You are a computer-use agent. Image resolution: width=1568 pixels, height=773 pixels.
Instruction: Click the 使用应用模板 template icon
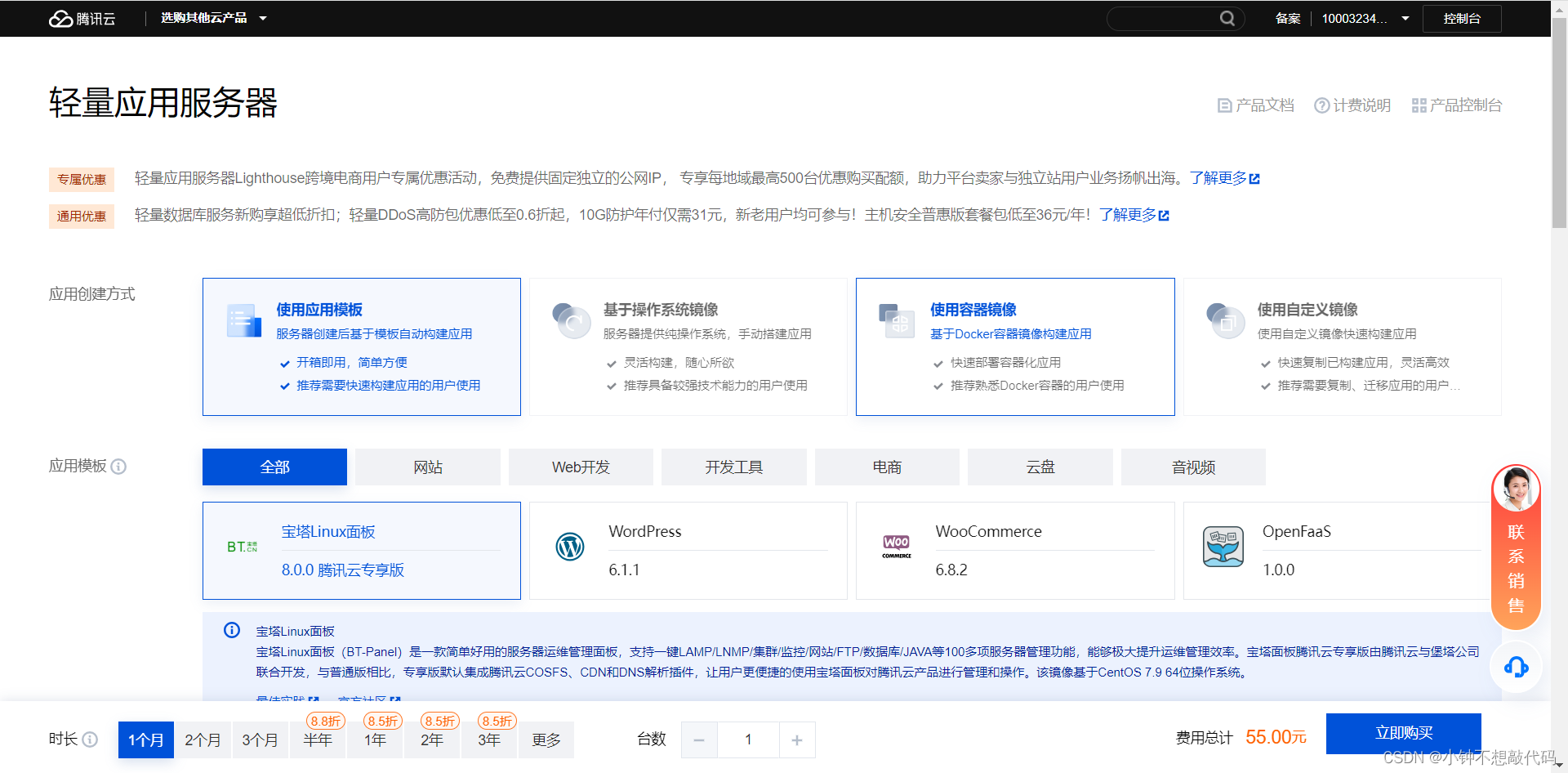(243, 321)
